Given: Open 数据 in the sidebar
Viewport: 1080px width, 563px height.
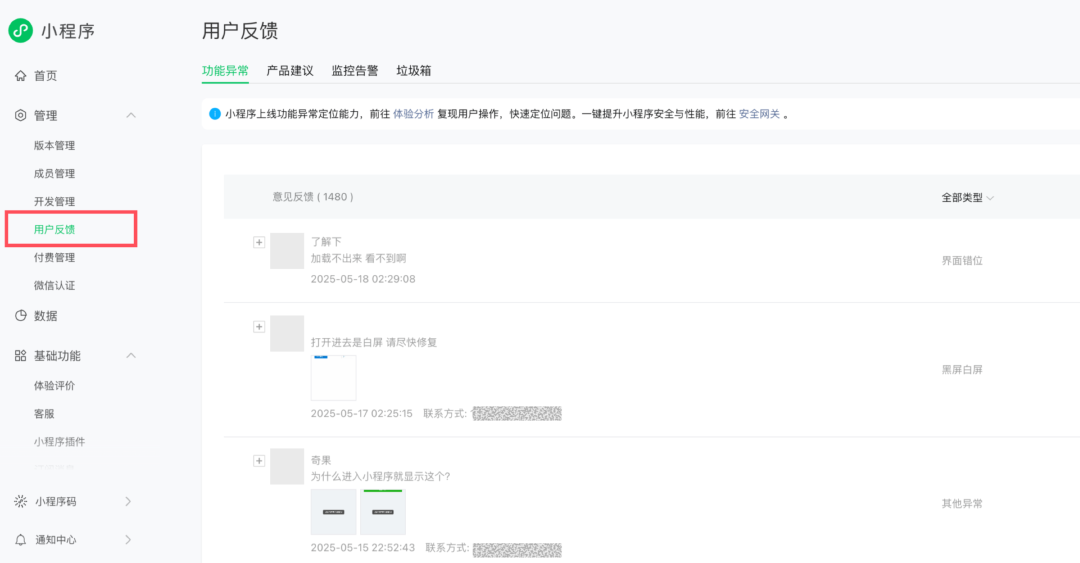Looking at the screenshot, I should tap(45, 316).
